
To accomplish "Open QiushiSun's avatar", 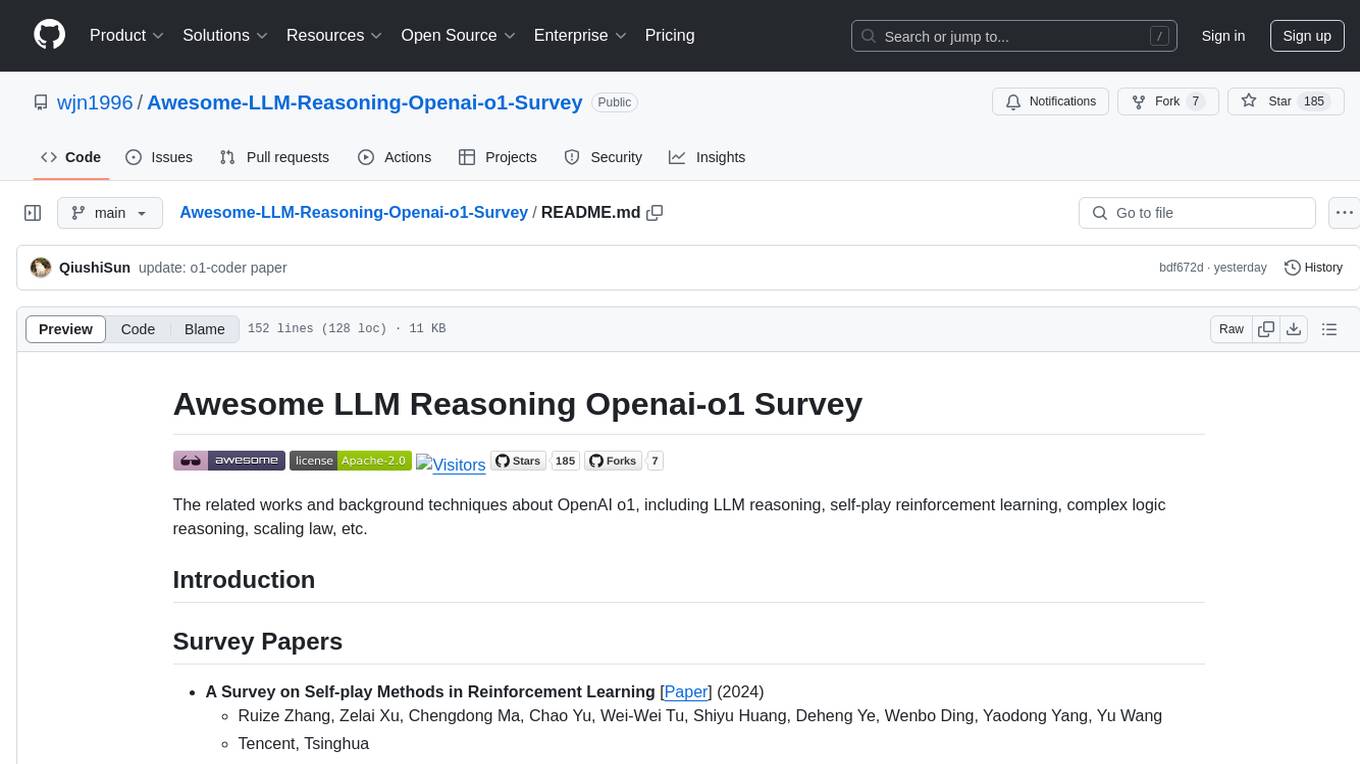I will point(41,267).
